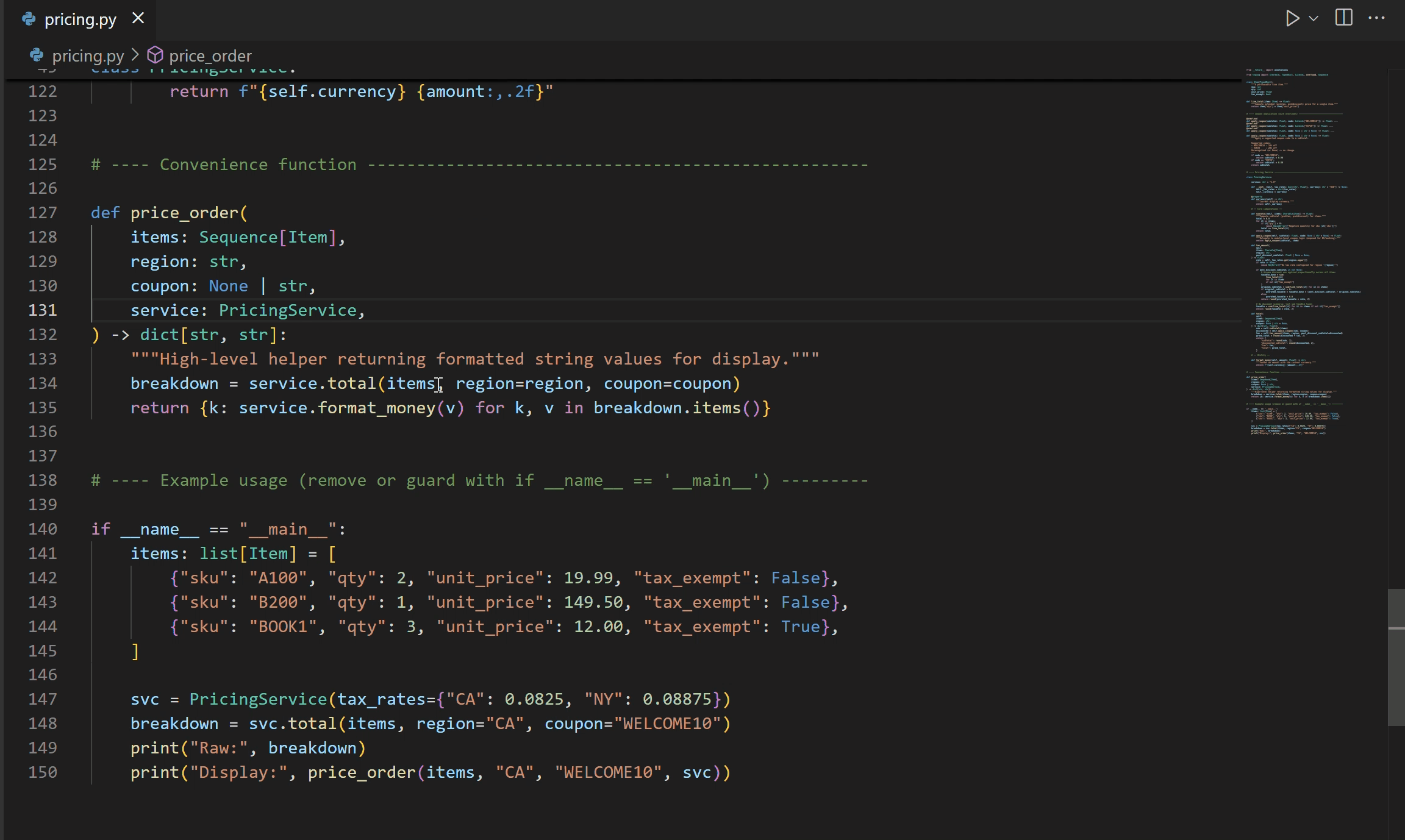Click the Split Editor Right icon

1344,18
